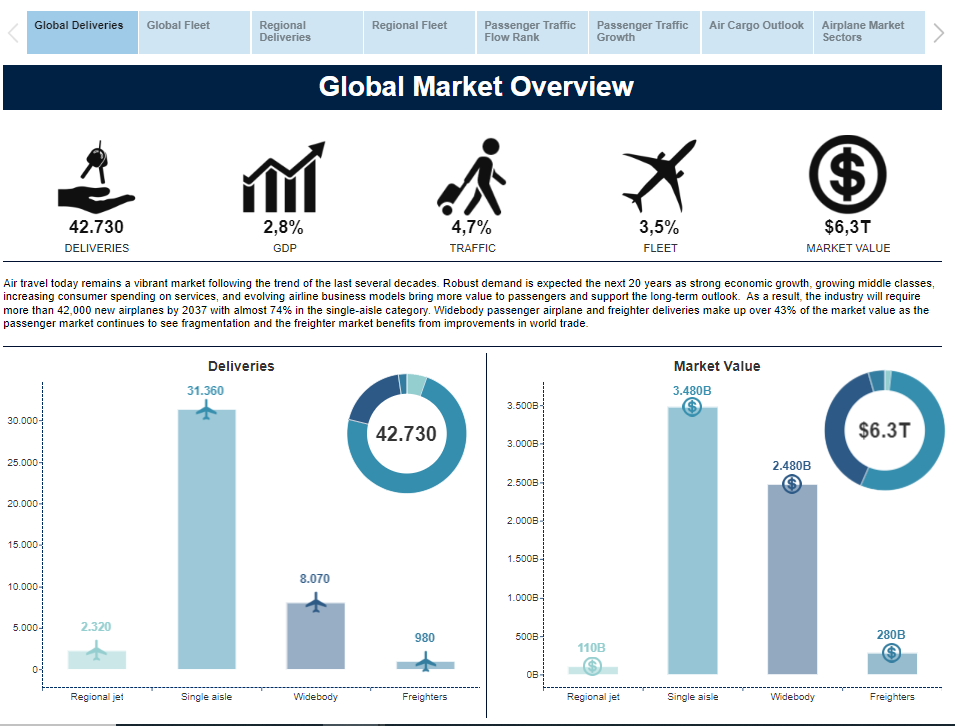955x726 pixels.
Task: Click the 280B market value label
Action: (891, 635)
